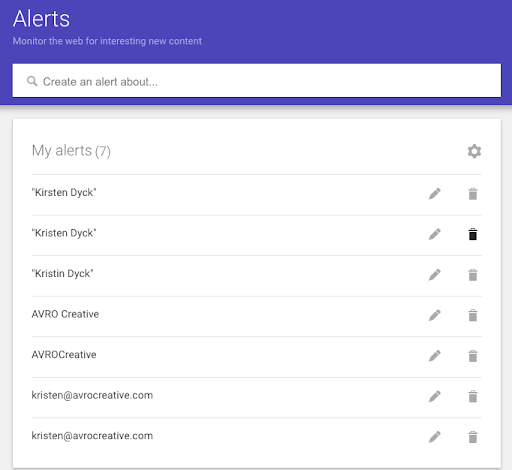Edit the AVROCreative alert
This screenshot has height=470, width=512.
[435, 356]
